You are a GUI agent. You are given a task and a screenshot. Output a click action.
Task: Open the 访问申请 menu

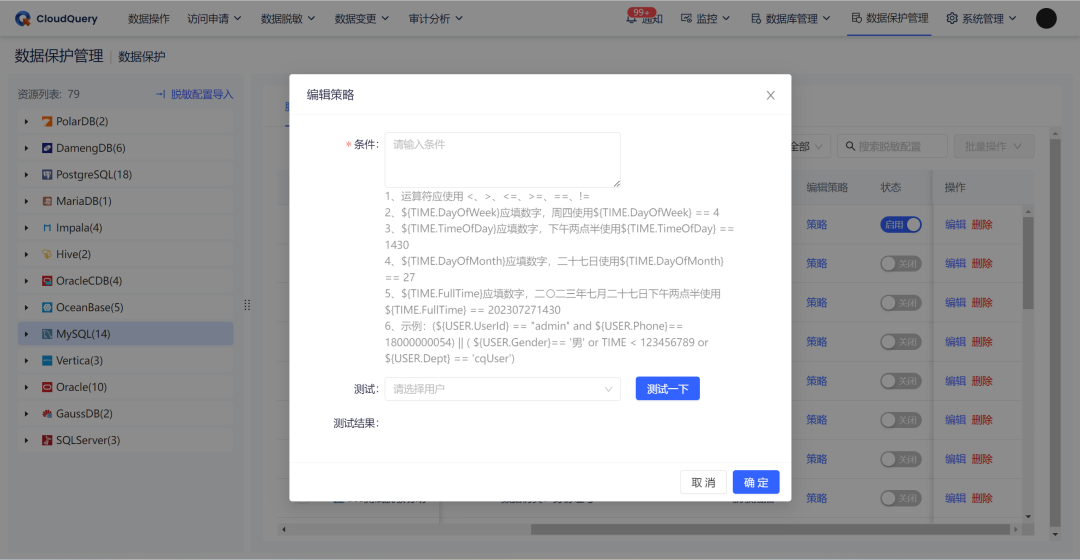click(x=214, y=19)
